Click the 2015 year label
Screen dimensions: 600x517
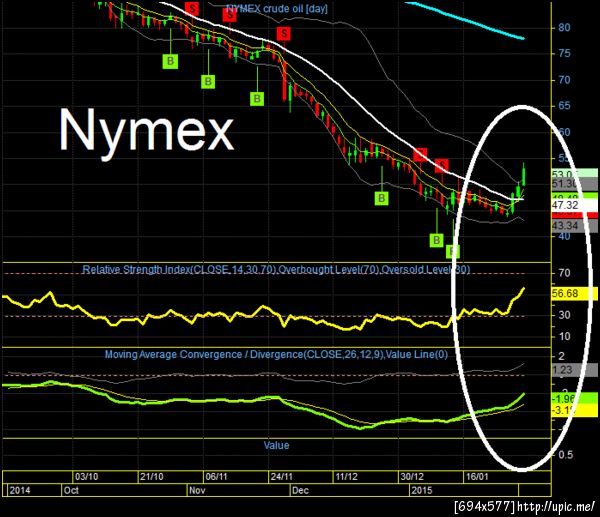point(422,490)
